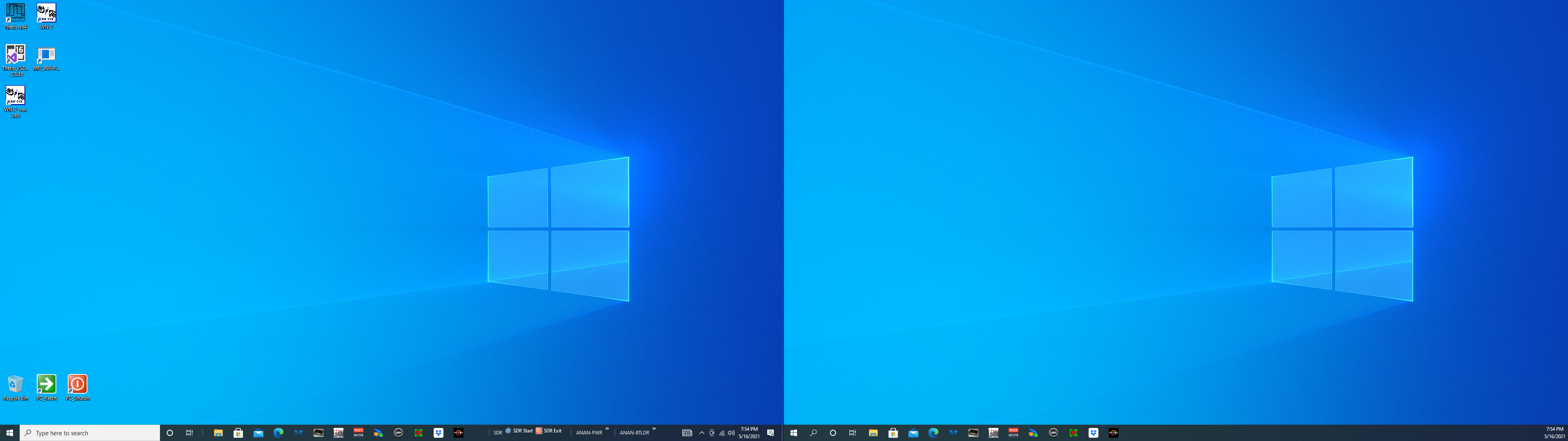Launch Microsoft Store from left taskbar
This screenshot has width=1568, height=441.
pyautogui.click(x=238, y=432)
